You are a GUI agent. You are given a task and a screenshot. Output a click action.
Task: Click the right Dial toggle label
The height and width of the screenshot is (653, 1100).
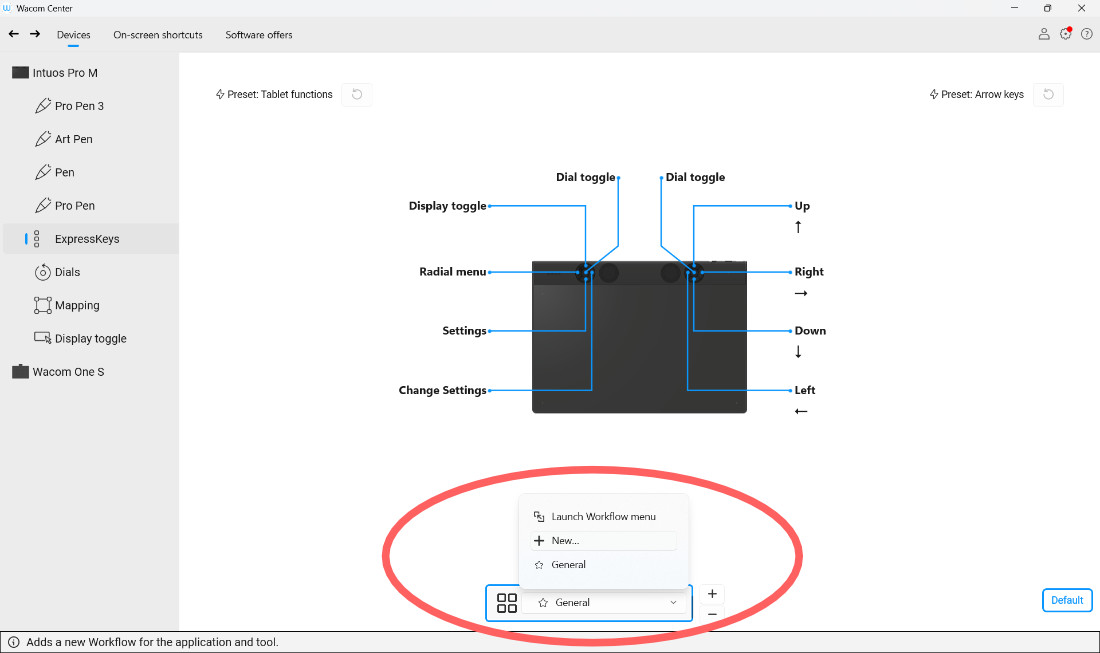tap(695, 177)
